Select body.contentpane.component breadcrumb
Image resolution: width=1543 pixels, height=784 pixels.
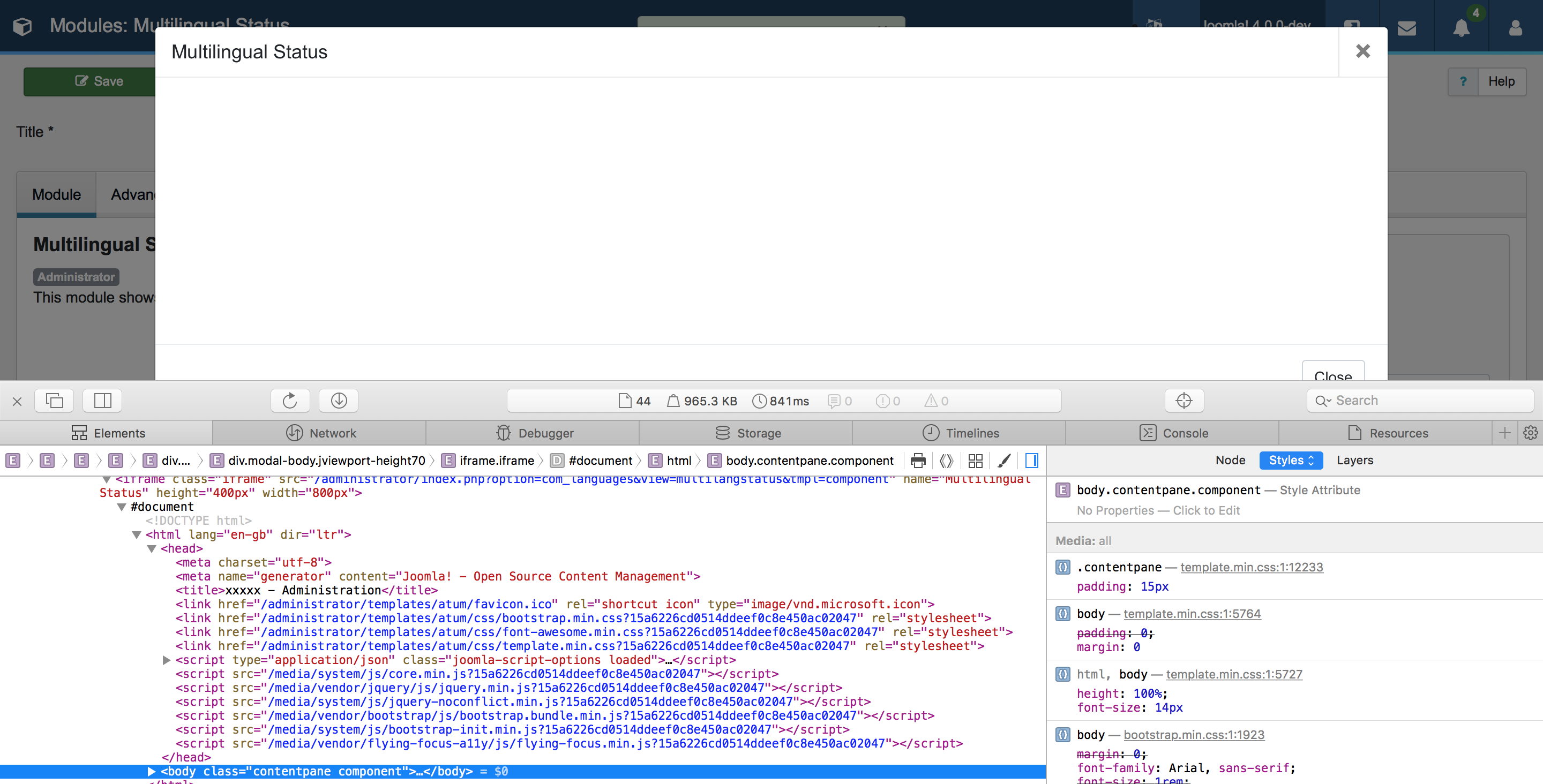point(801,461)
